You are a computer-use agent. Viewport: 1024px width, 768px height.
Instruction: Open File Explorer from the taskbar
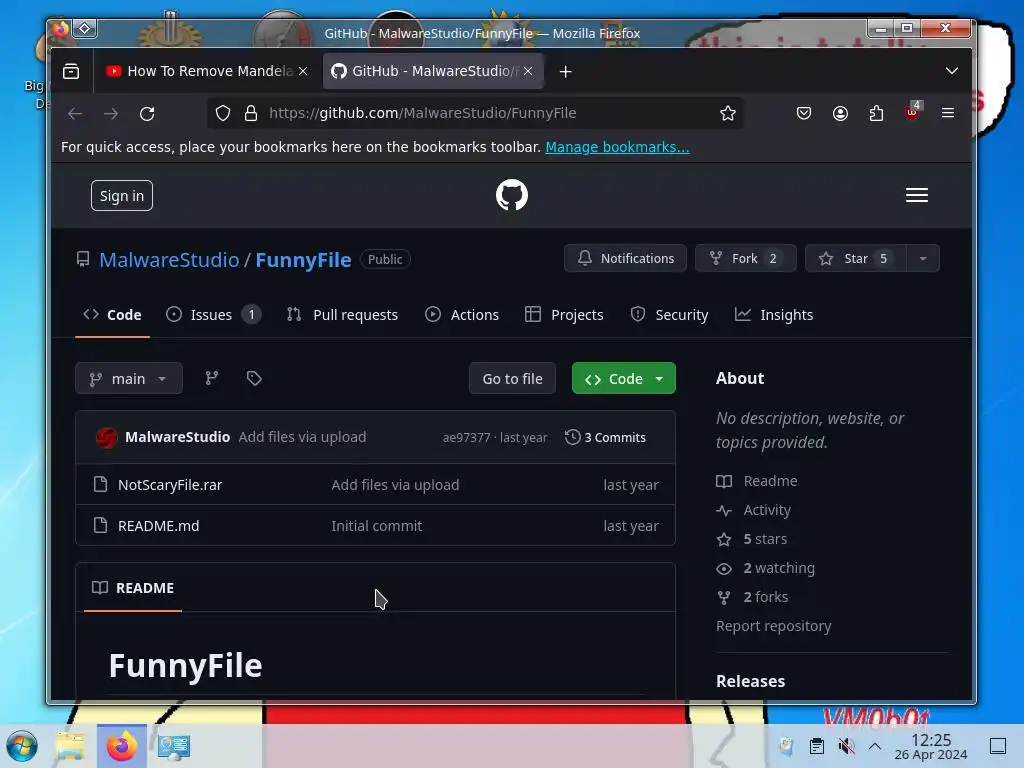(70, 746)
